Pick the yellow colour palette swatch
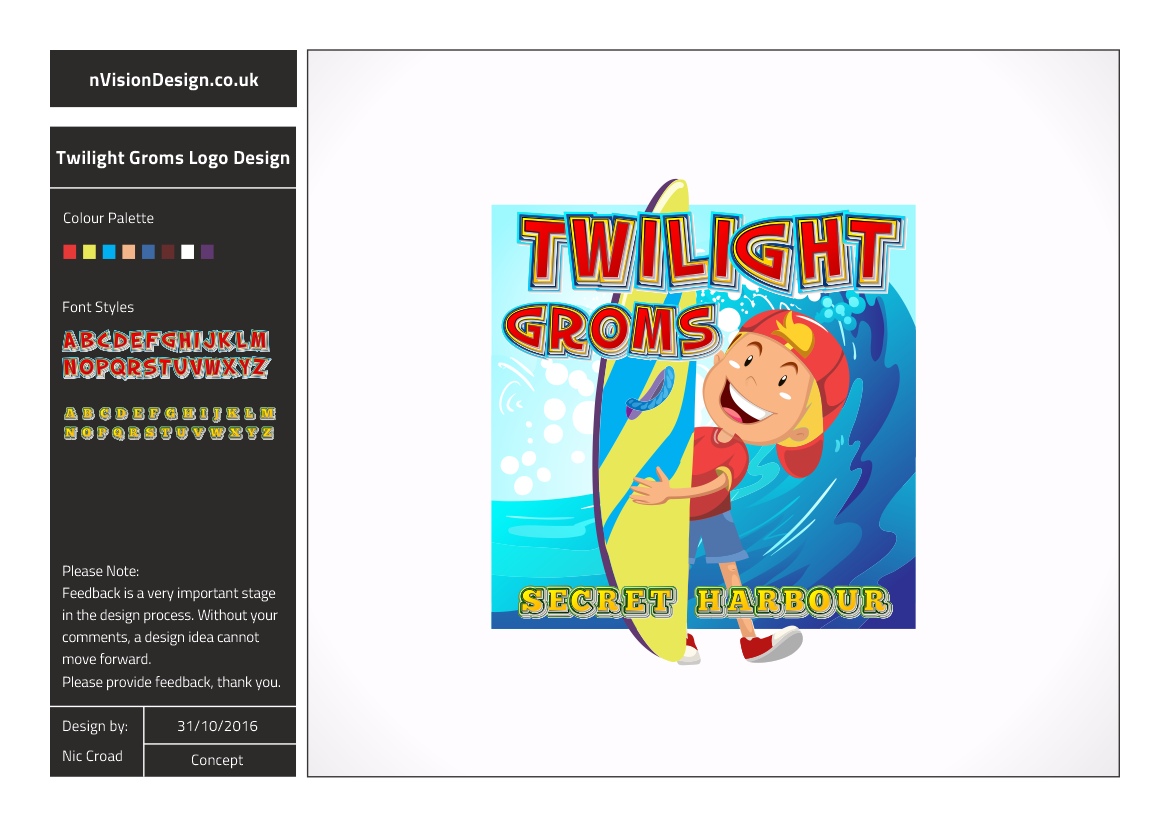This screenshot has width=1169, height=827. (89, 252)
